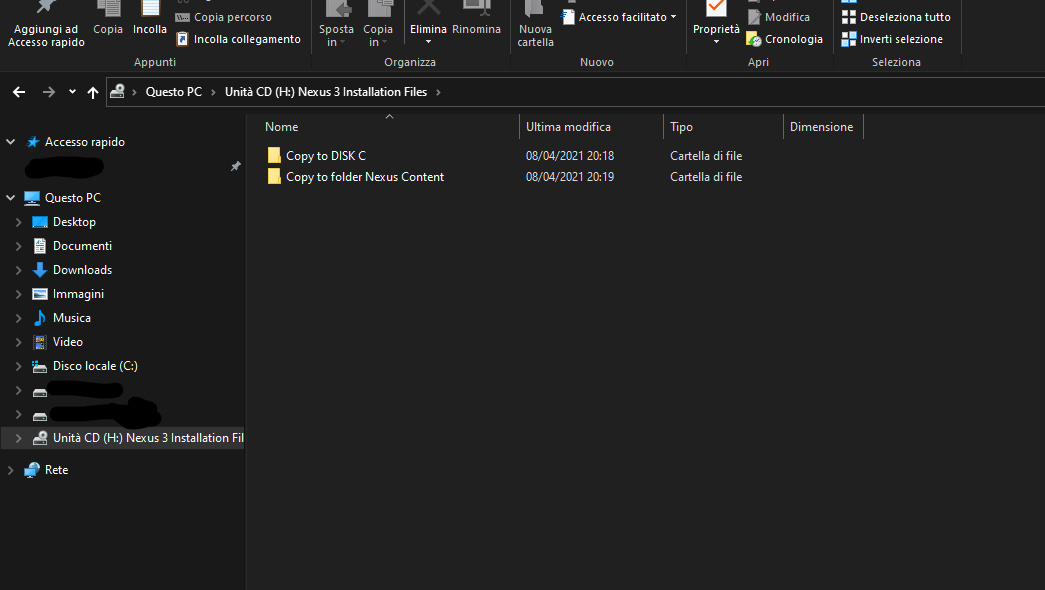Expand the Unità CD (H:) sidebar node
Screen dimensions: 1045x590
coord(19,438)
